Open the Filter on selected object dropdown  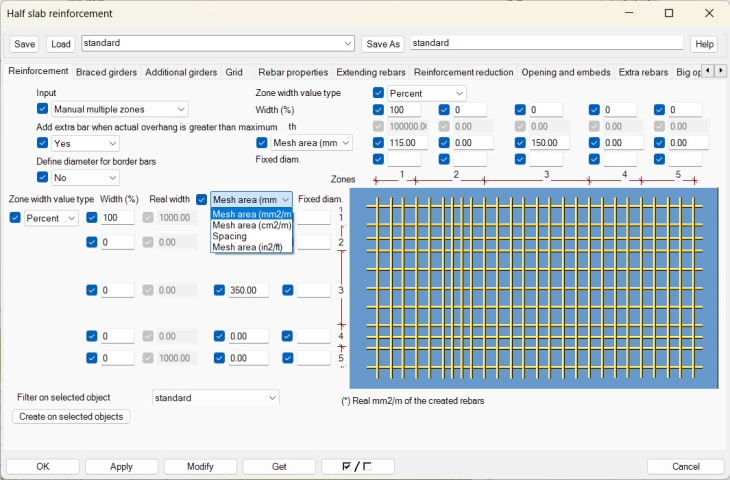click(x=216, y=397)
